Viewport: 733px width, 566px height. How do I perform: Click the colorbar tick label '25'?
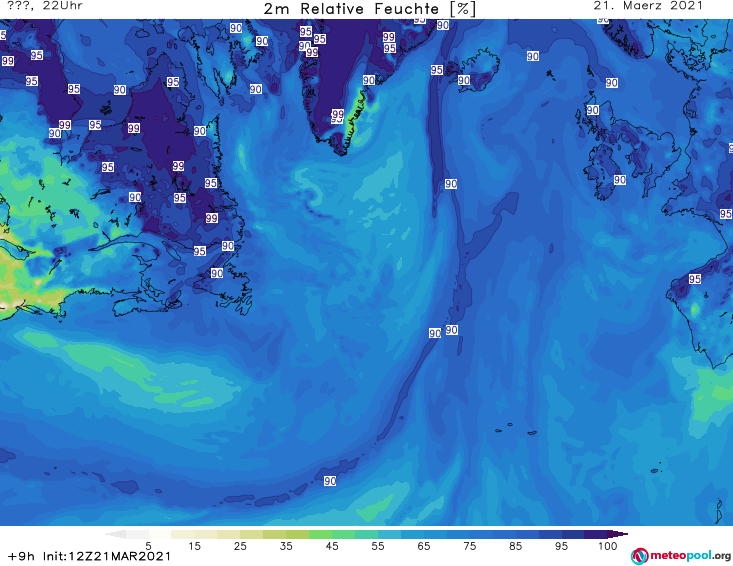point(240,546)
